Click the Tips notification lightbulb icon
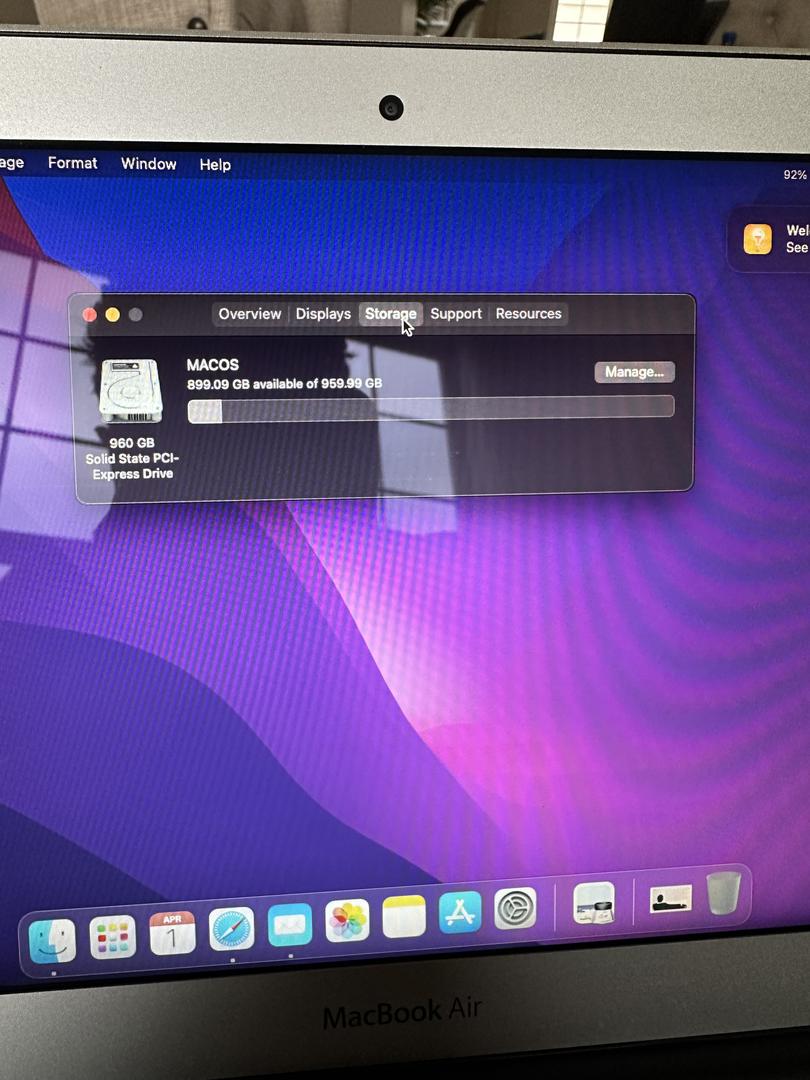 pos(758,240)
